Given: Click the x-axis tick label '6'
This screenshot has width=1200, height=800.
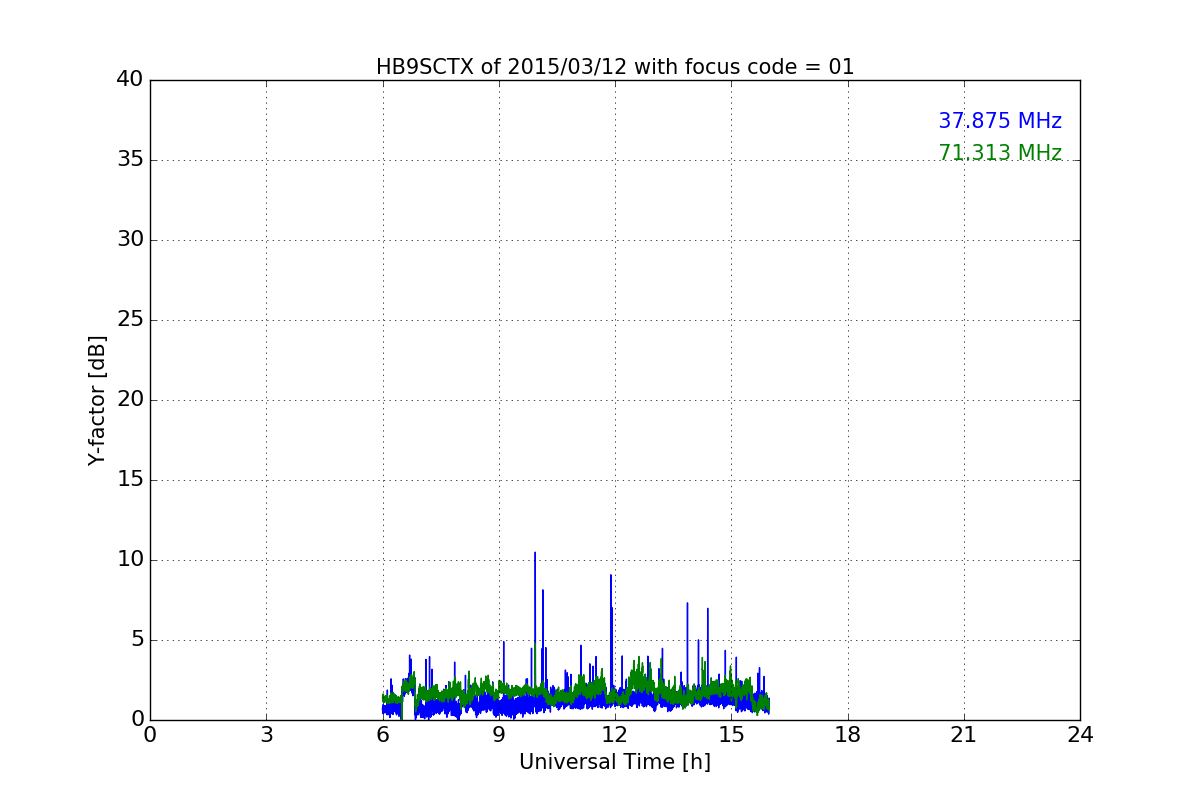Looking at the screenshot, I should (x=383, y=735).
